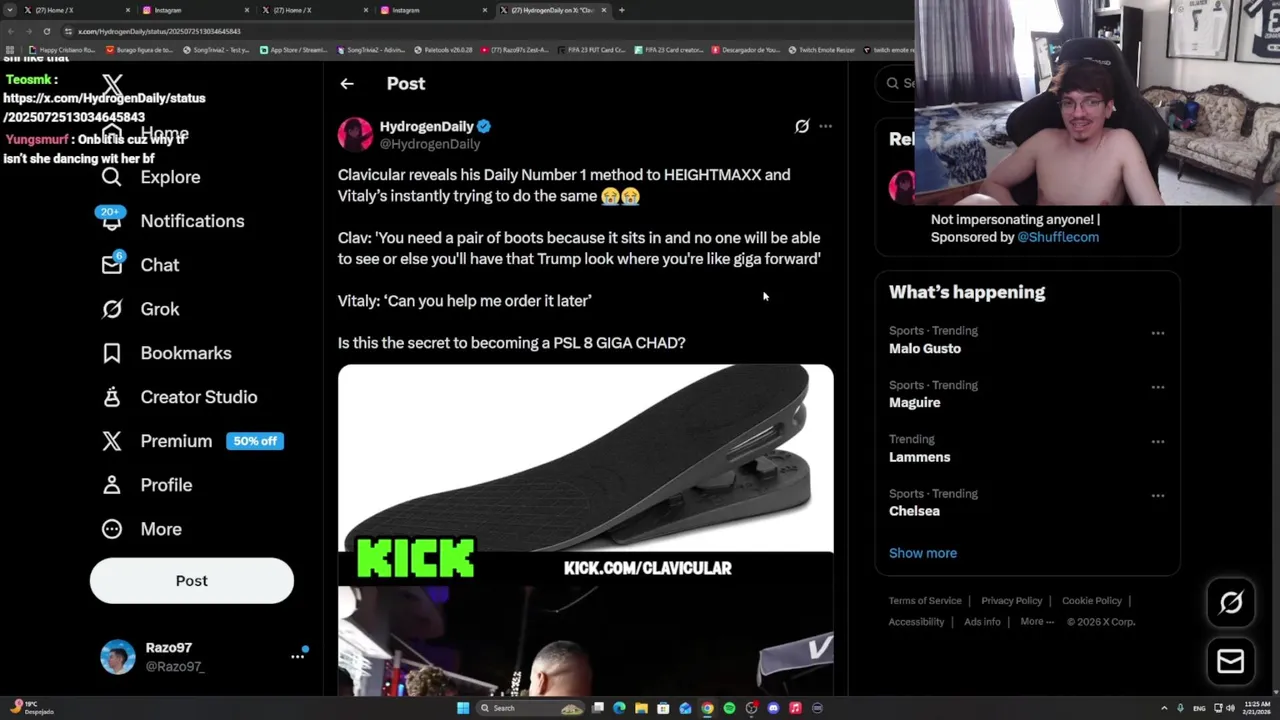Open Creator Studio icon in sidebar
This screenshot has width=1280, height=720.
(112, 397)
